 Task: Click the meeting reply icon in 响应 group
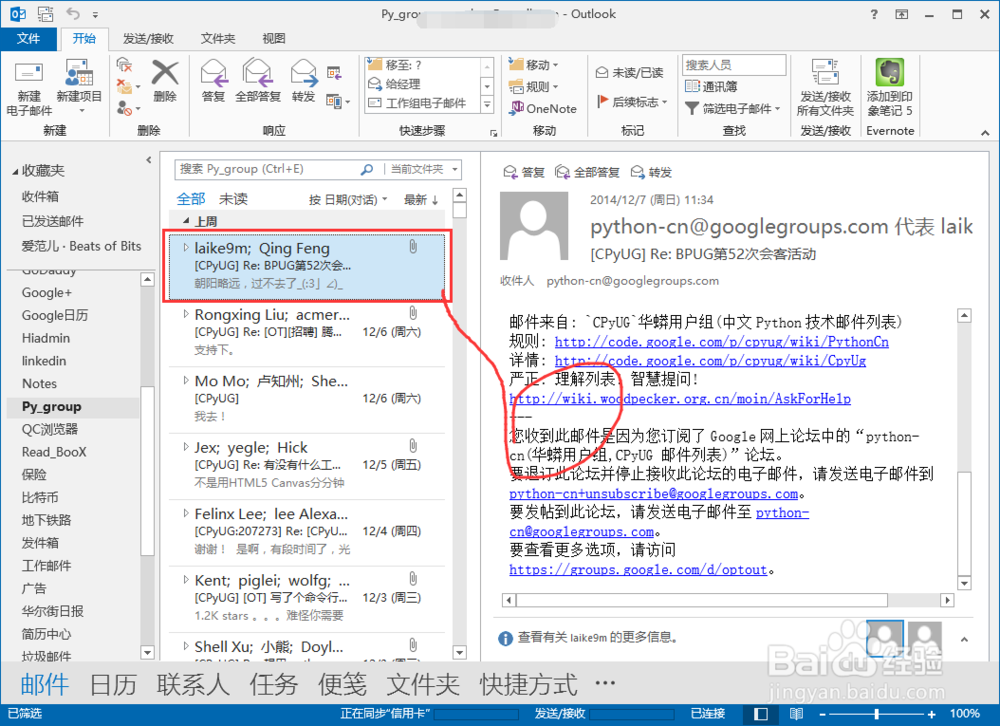(334, 73)
